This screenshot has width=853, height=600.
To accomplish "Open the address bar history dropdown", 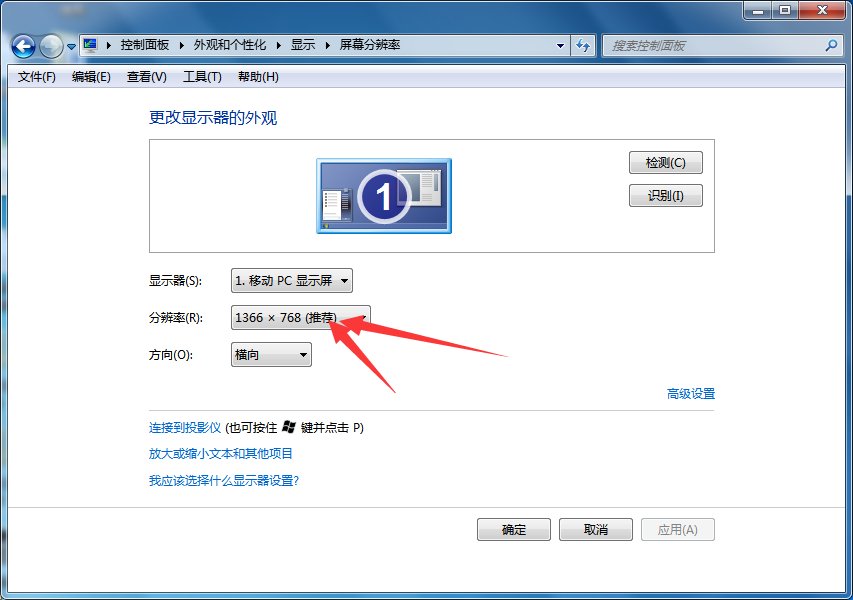I will coord(560,46).
